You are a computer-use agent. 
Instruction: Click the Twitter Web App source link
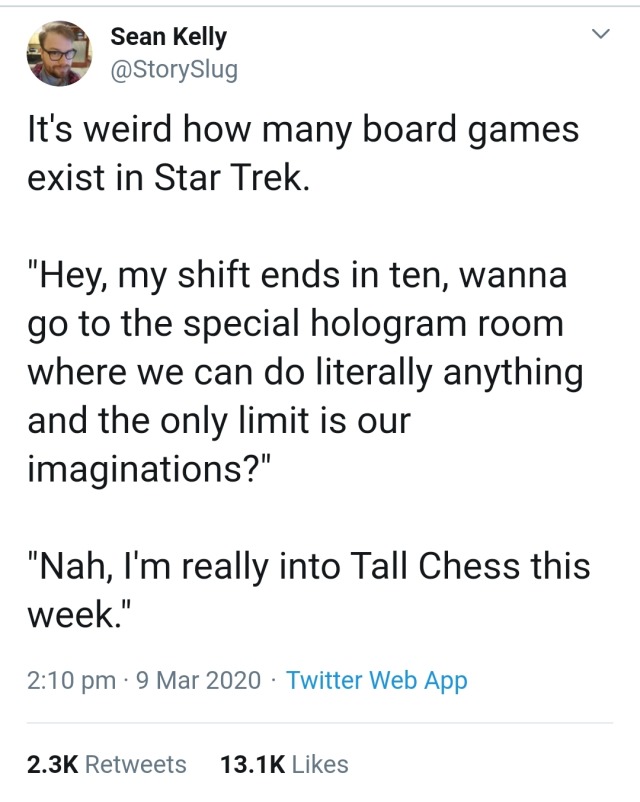click(x=376, y=681)
